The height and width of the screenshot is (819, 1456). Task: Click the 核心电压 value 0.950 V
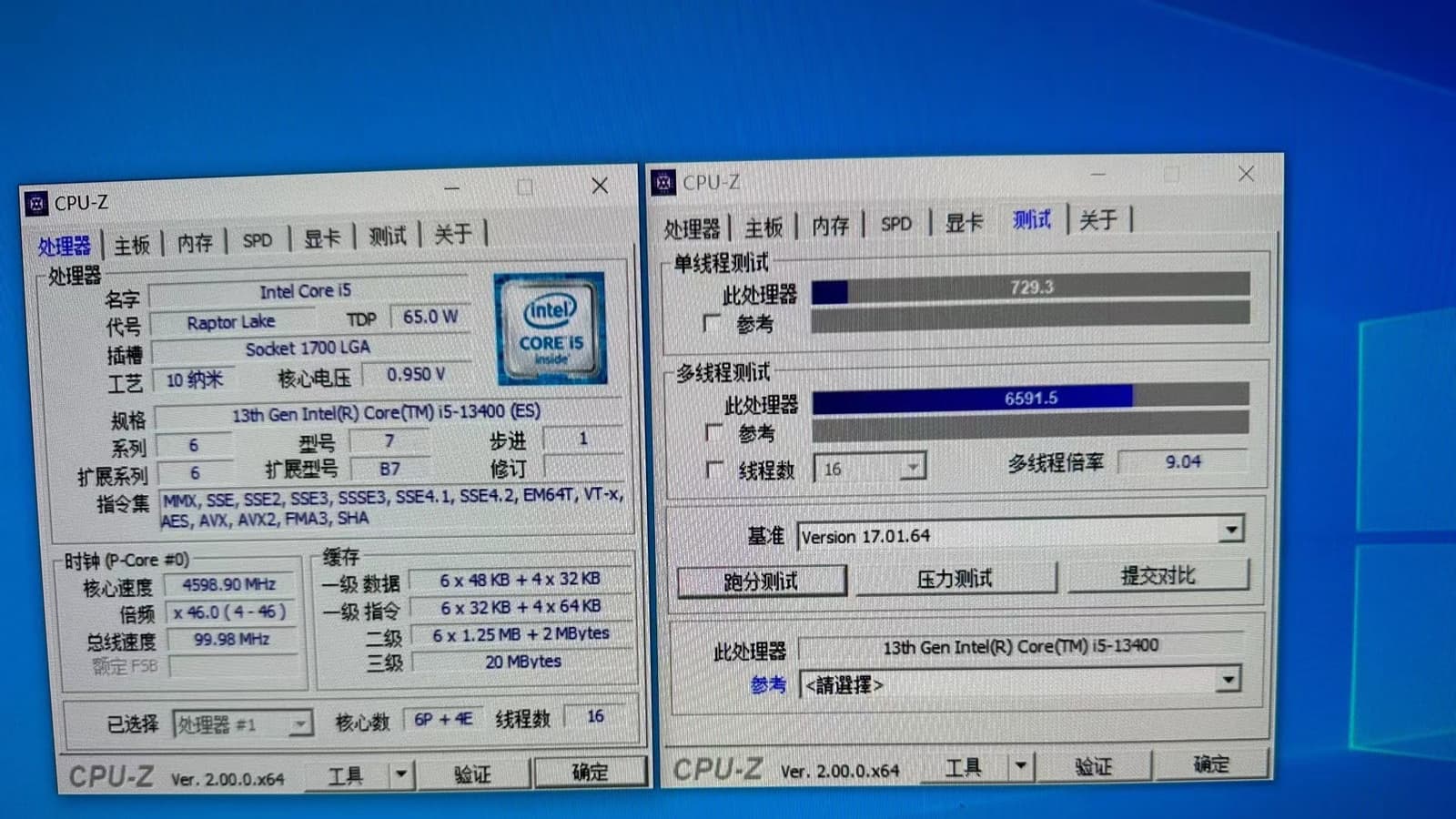coord(415,374)
